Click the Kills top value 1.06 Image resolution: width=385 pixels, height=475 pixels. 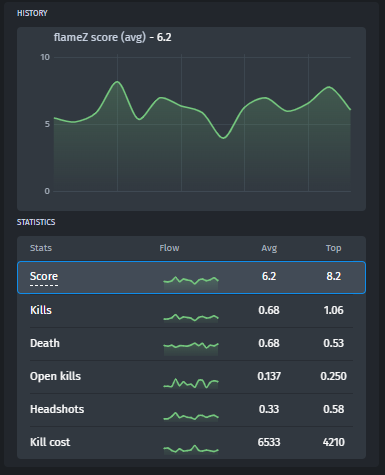[x=333, y=310]
